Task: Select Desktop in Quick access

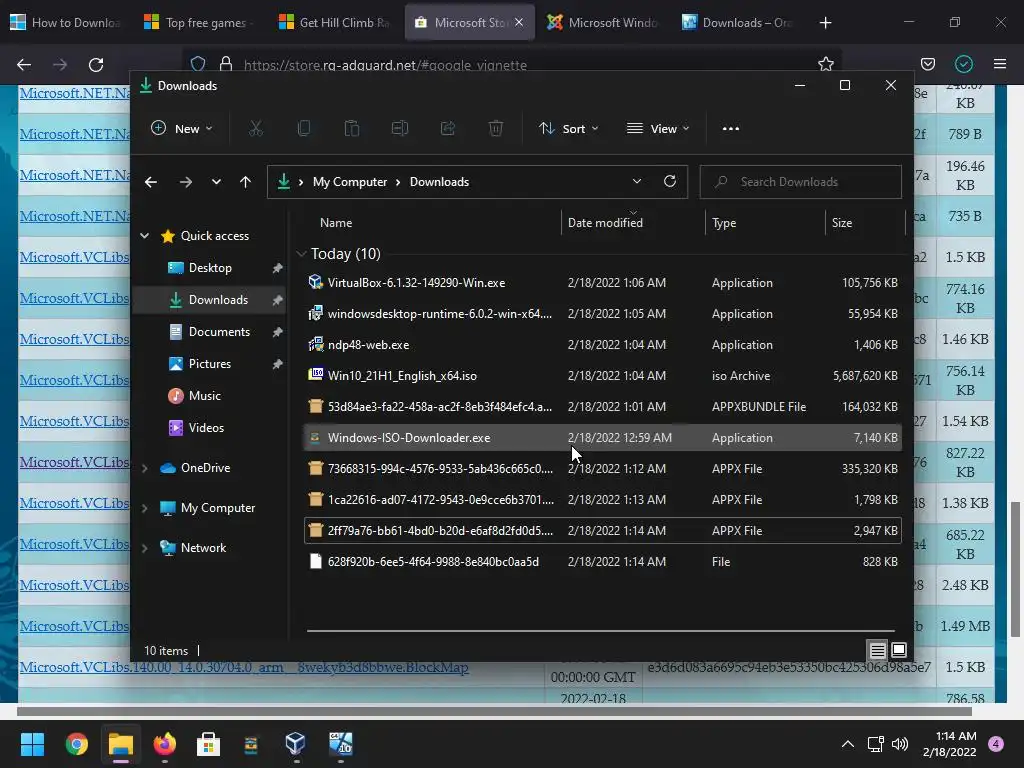Action: pos(210,268)
